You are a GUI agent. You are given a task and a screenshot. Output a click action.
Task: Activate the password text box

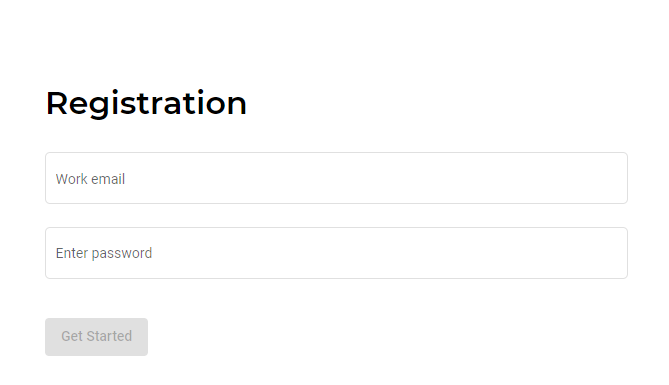pyautogui.click(x=336, y=253)
